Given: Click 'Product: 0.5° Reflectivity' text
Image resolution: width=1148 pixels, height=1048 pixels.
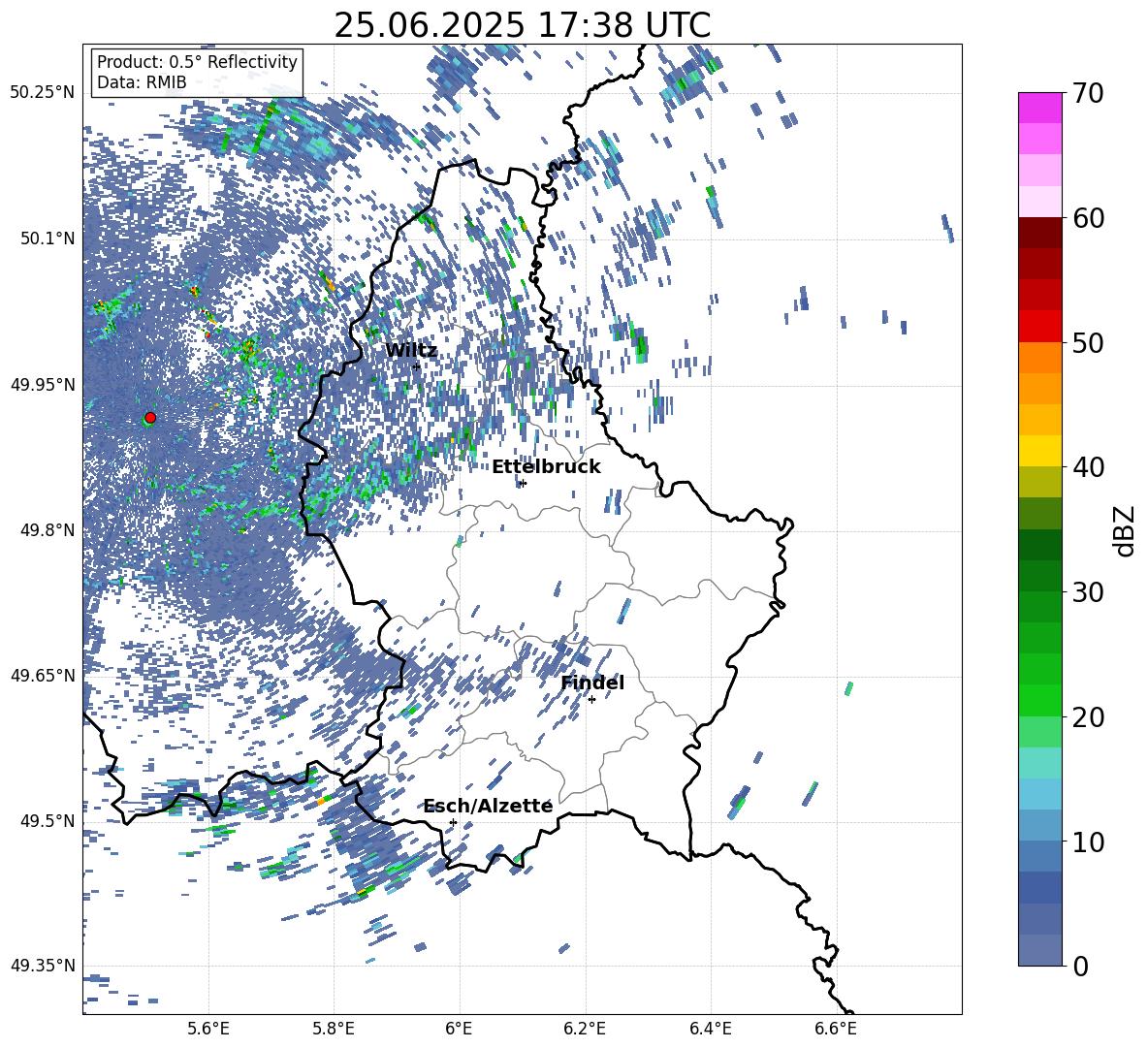Looking at the screenshot, I should click(197, 61).
